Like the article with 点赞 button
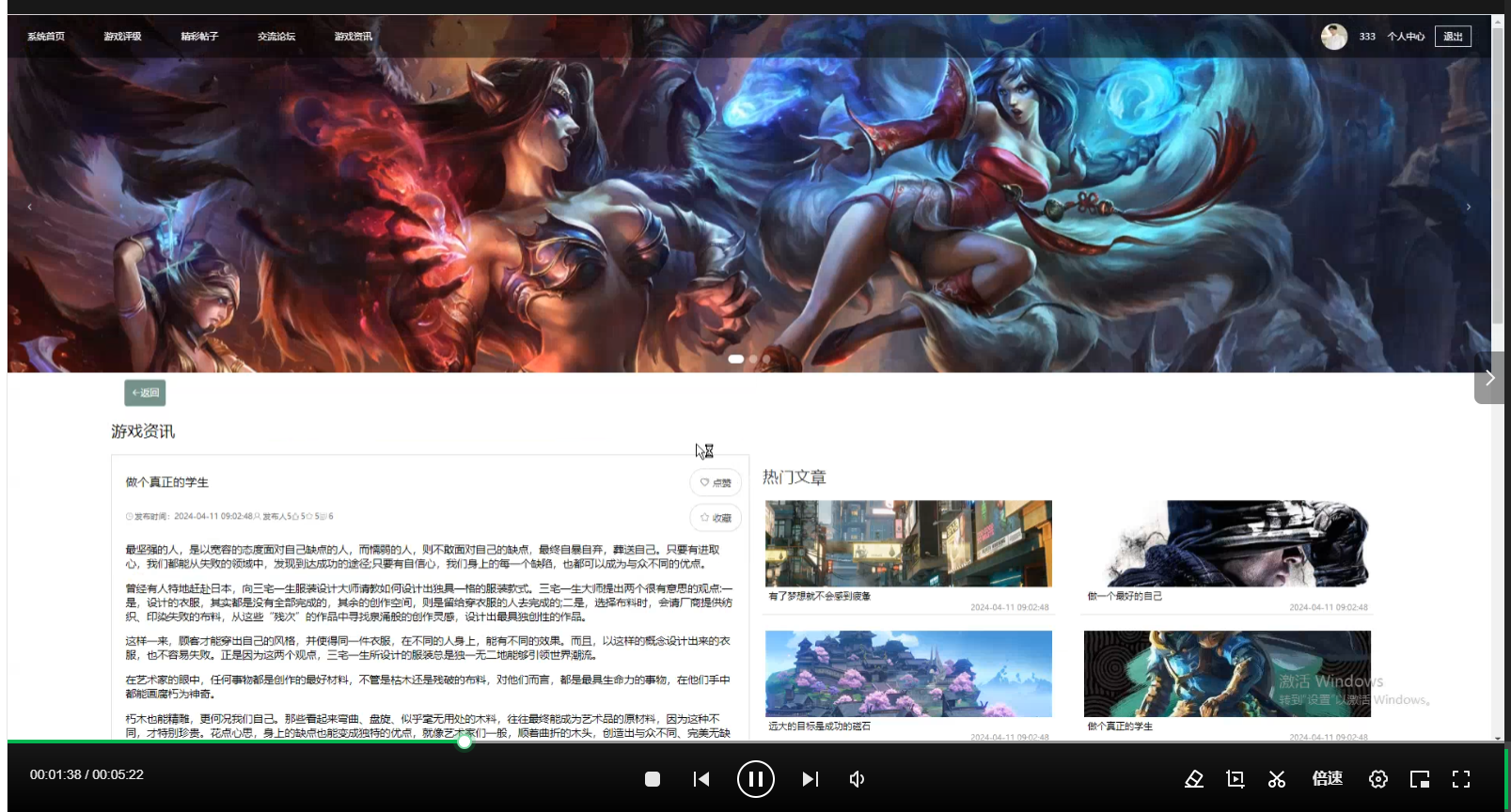This screenshot has width=1511, height=812. click(716, 482)
